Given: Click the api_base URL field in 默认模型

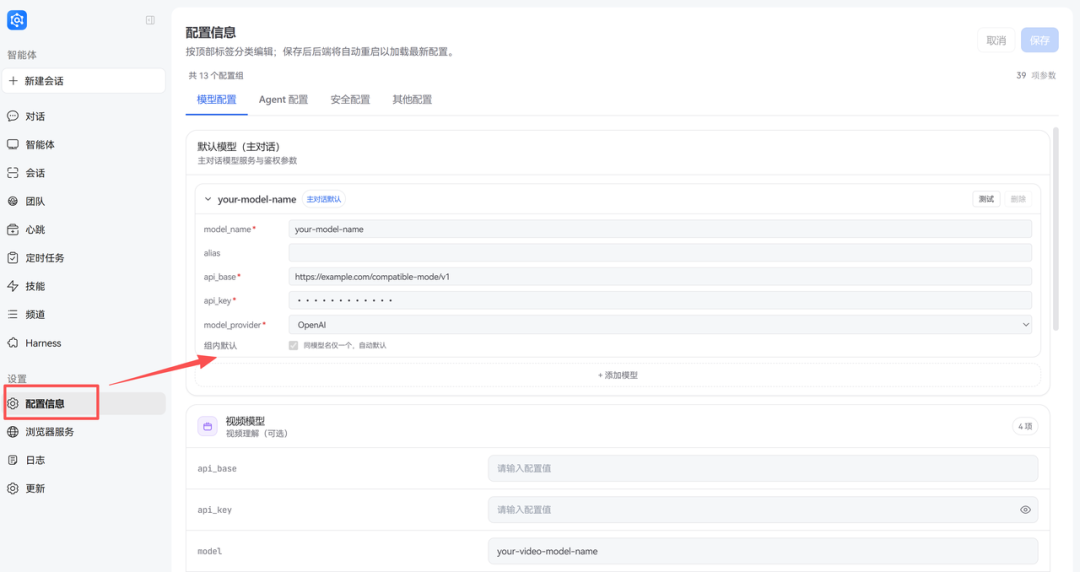Looking at the screenshot, I should (660, 276).
